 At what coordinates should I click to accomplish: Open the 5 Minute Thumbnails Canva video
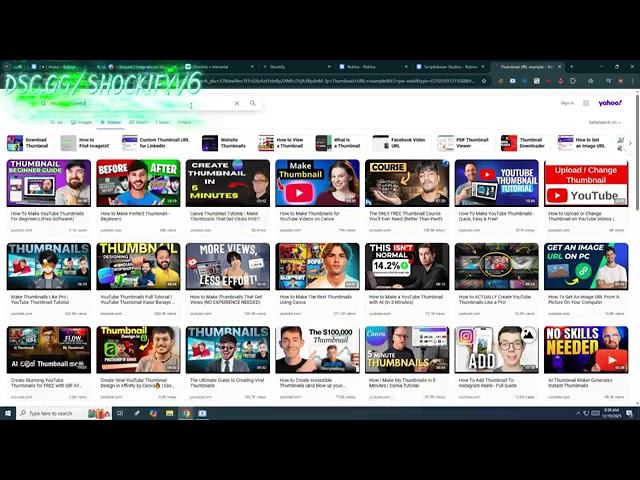click(x=407, y=349)
